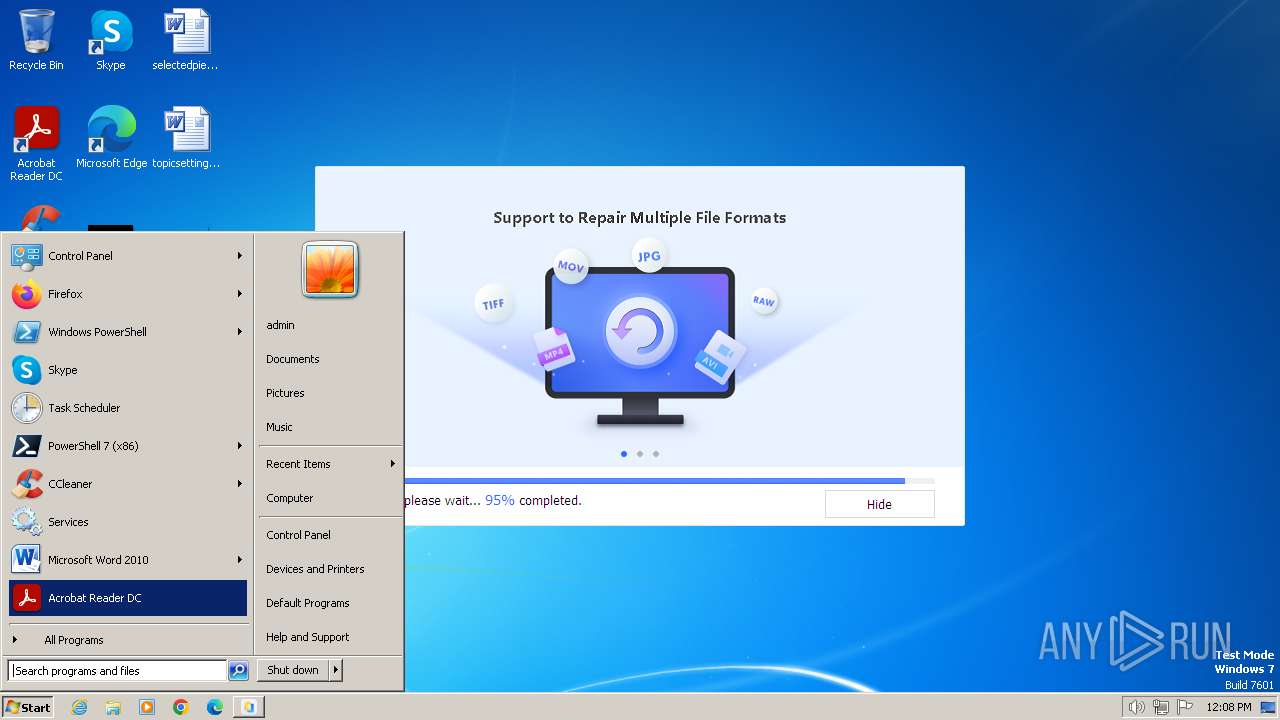Screen dimensions: 1280x720
Task: Click the taskbar clock showing 12:08 PM
Action: click(1229, 707)
